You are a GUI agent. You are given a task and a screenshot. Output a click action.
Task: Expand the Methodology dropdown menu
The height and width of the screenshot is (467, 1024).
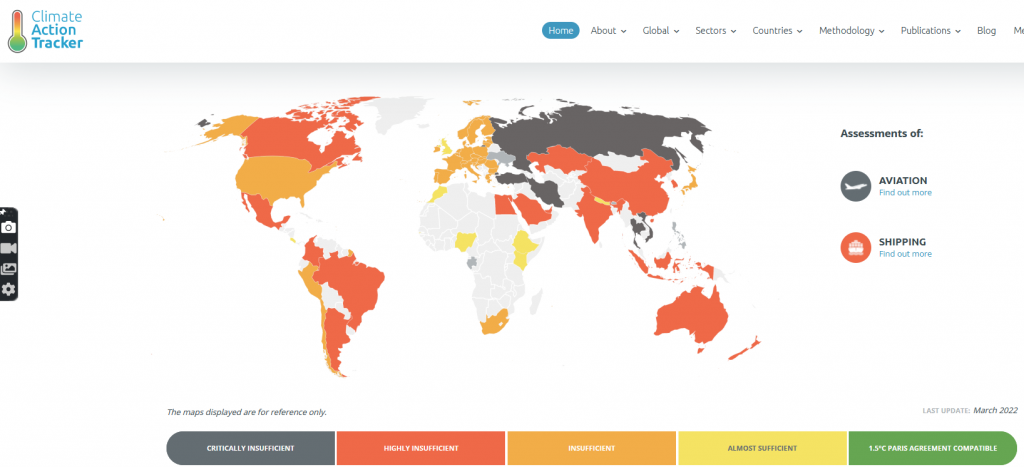(x=852, y=31)
